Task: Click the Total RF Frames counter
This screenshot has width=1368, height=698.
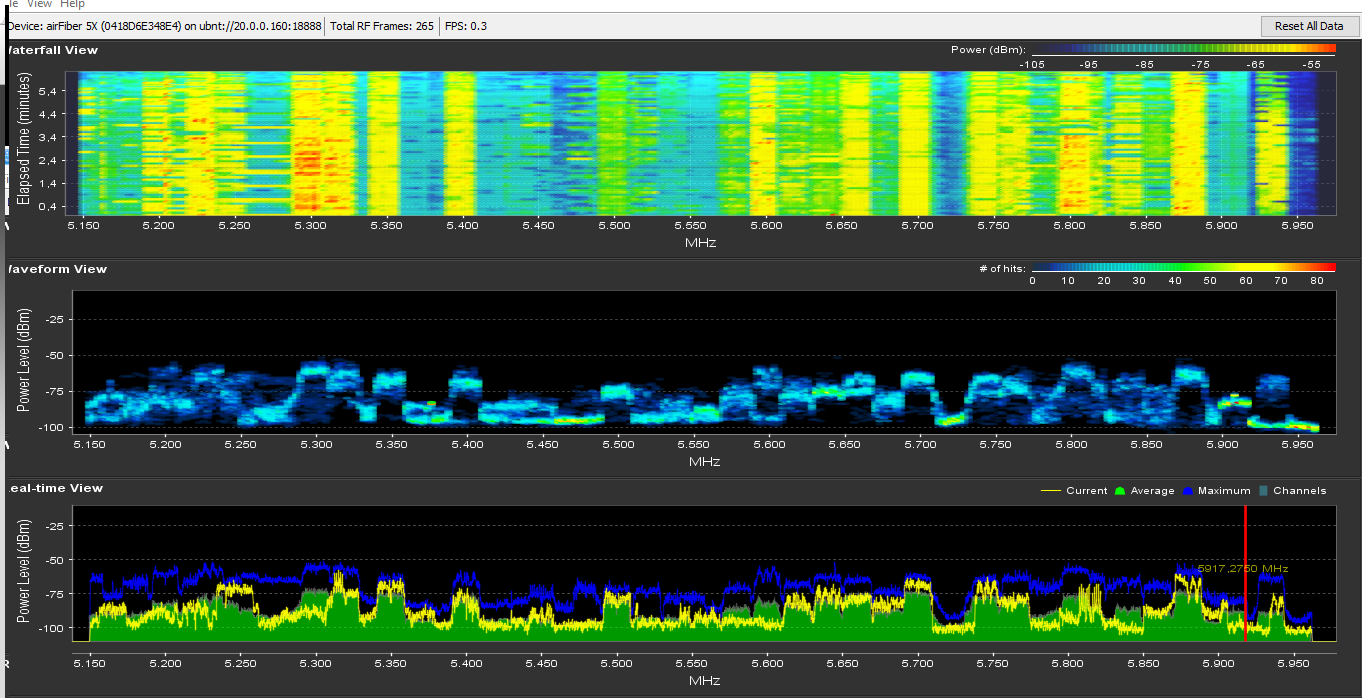Action: tap(382, 26)
